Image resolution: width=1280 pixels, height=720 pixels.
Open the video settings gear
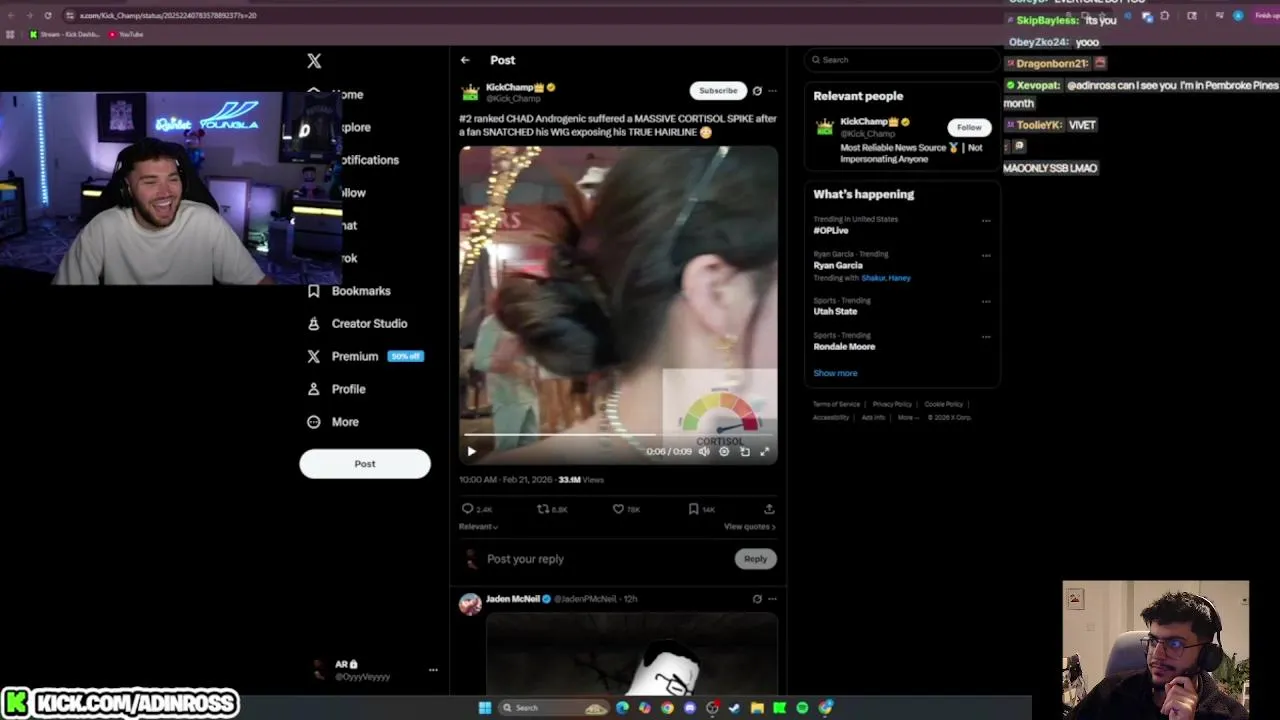(724, 452)
